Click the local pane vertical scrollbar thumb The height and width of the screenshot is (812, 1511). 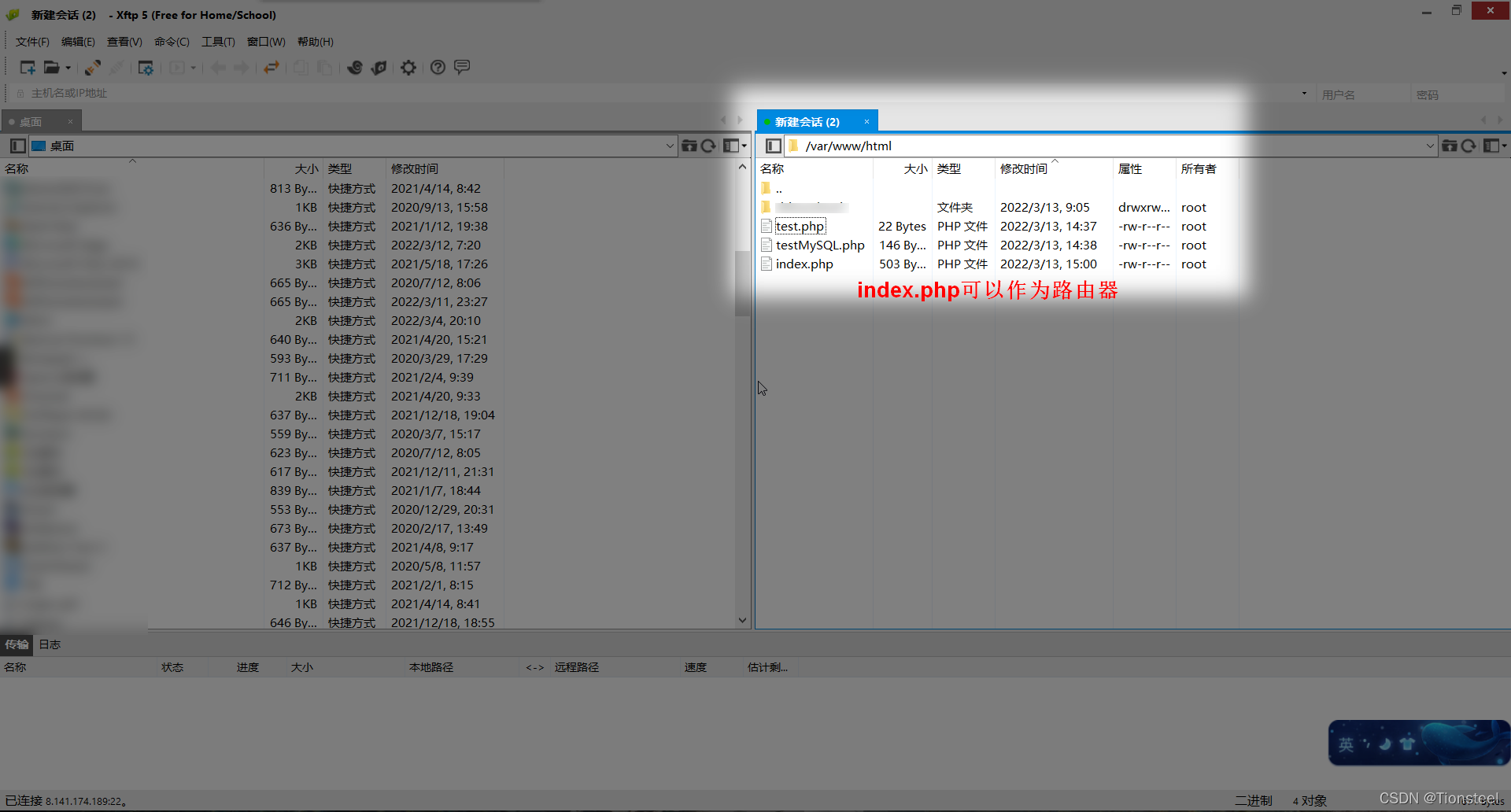click(x=742, y=283)
